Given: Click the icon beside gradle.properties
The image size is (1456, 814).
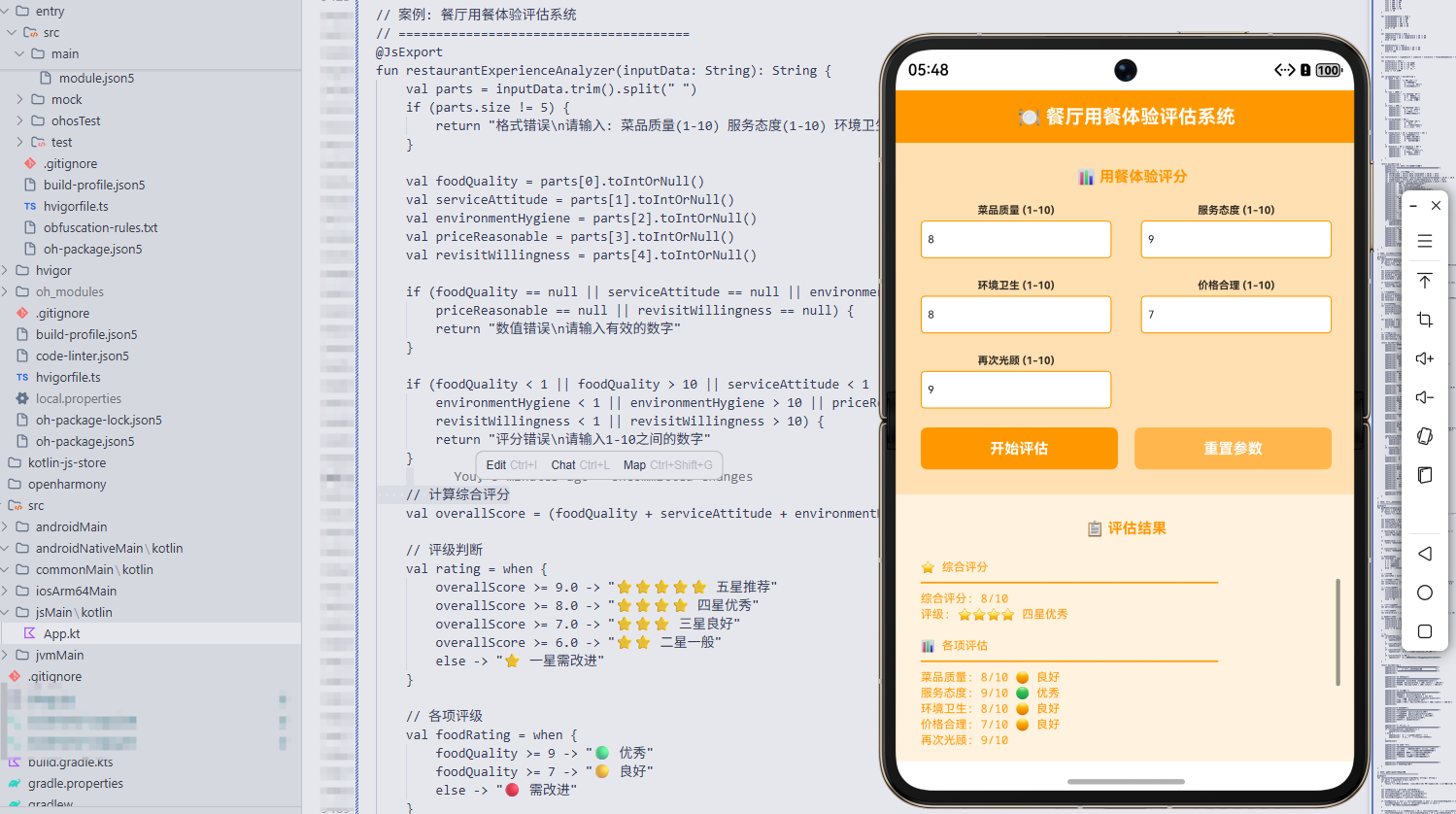Looking at the screenshot, I should click(x=15, y=783).
